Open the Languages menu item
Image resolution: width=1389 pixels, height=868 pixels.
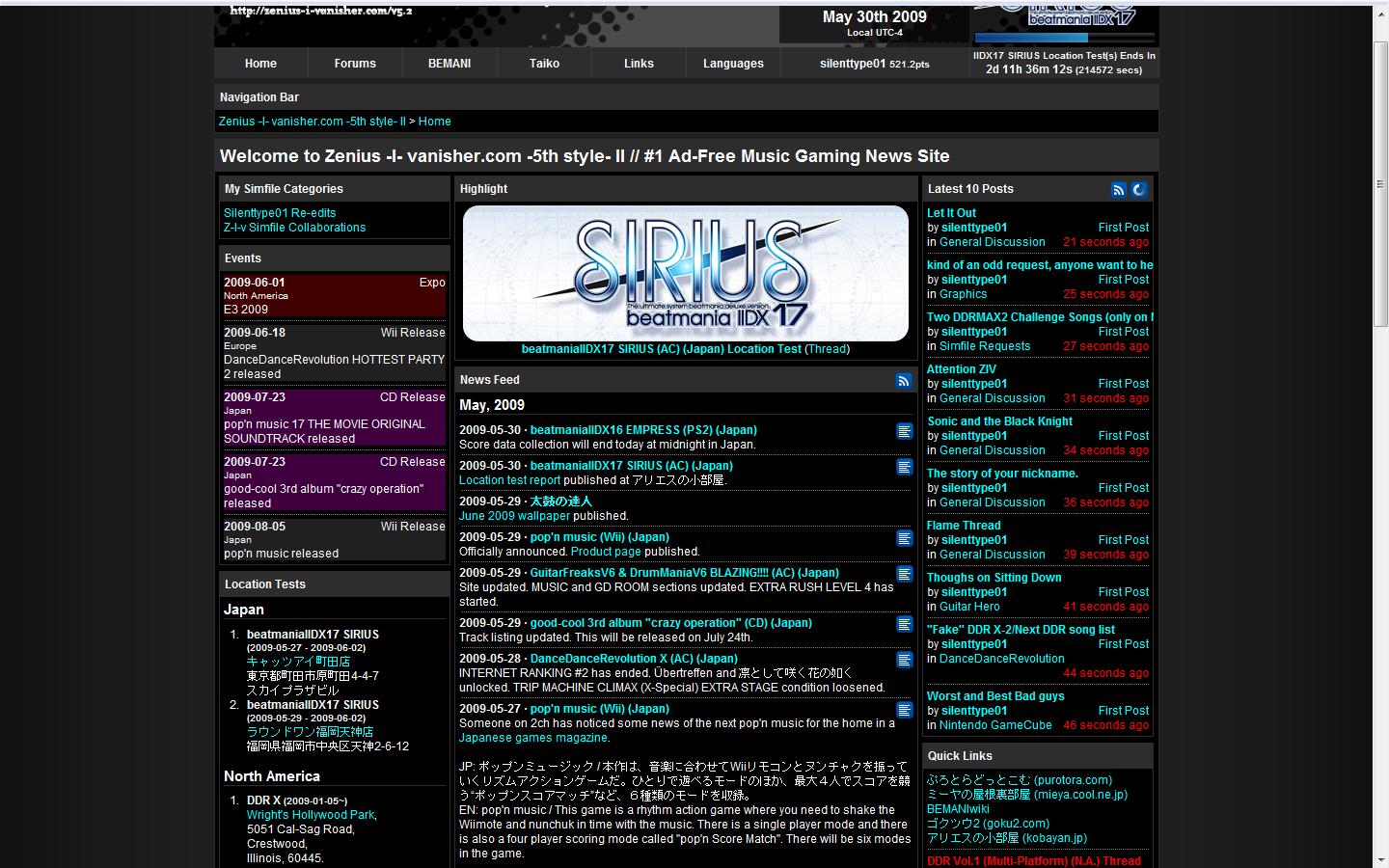(x=733, y=64)
